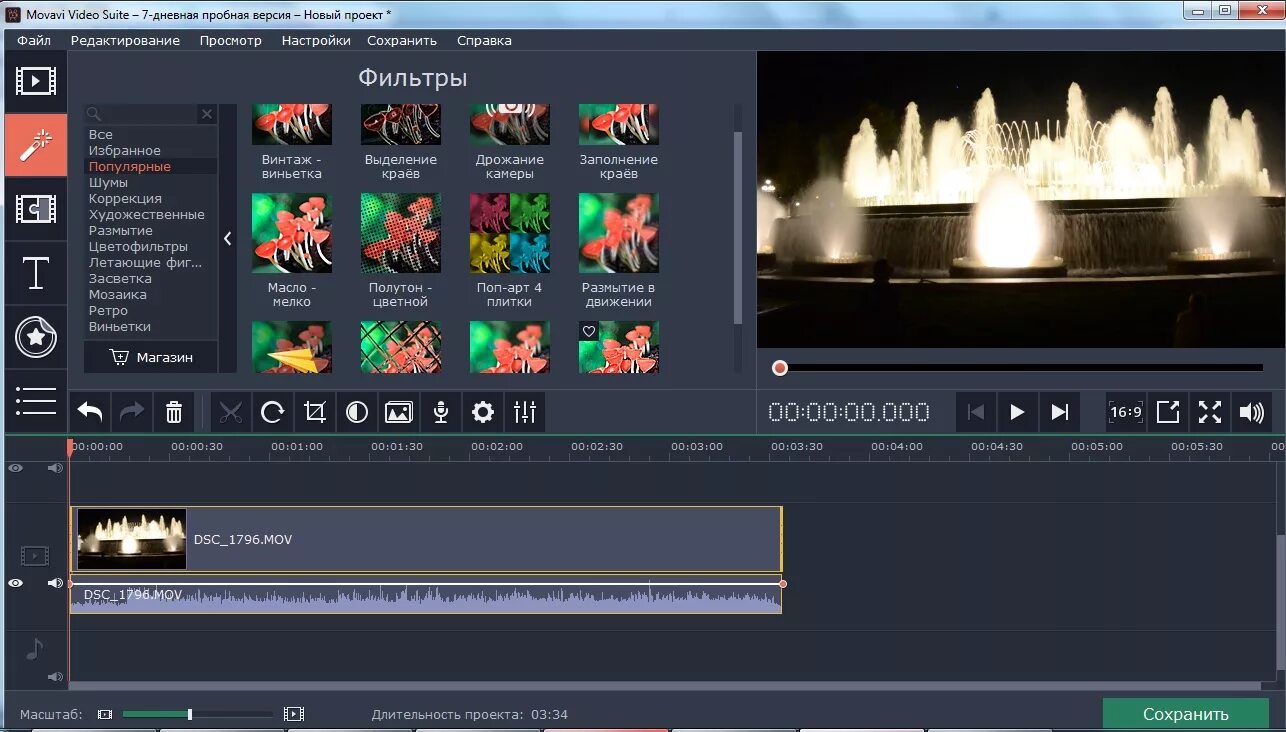Image resolution: width=1286 pixels, height=732 pixels.
Task: Mute the music track speaker
Action: (x=55, y=677)
